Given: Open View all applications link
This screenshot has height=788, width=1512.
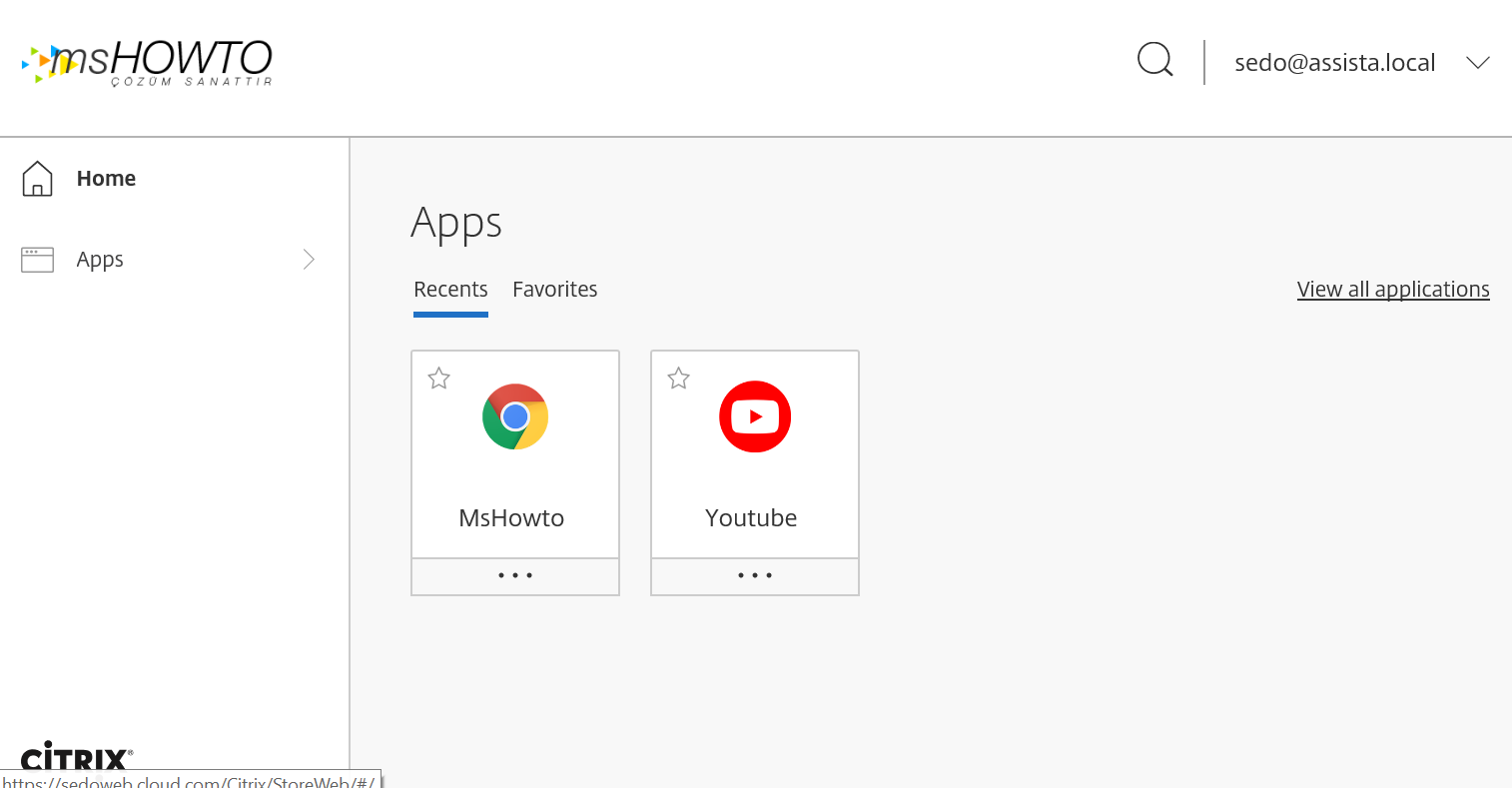Looking at the screenshot, I should pos(1393,290).
